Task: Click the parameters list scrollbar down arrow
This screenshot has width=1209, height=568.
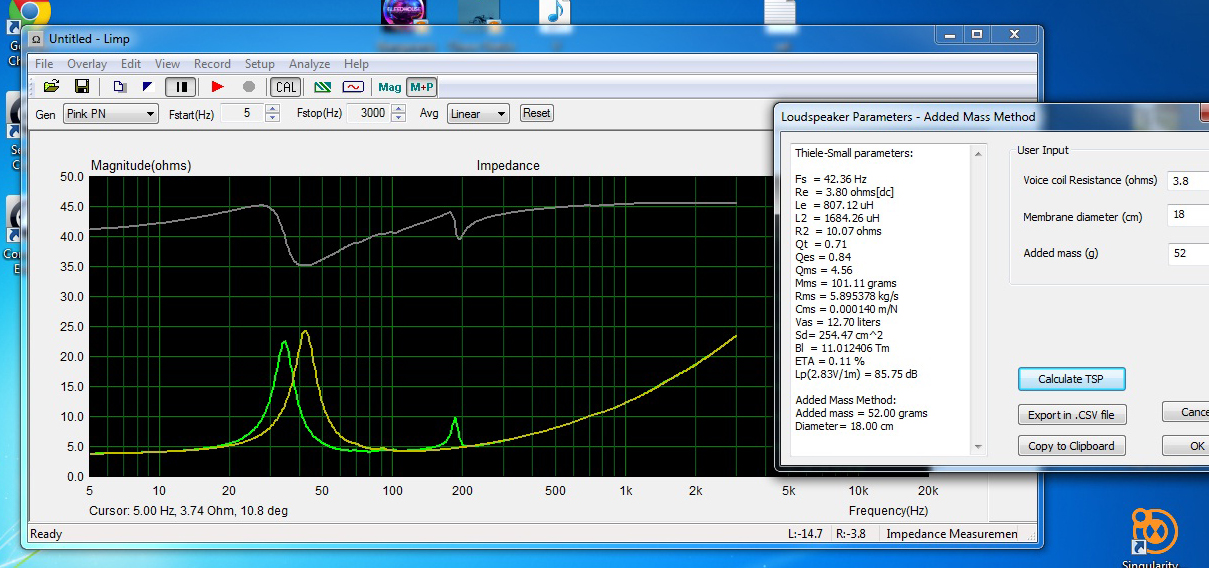Action: coord(978,448)
